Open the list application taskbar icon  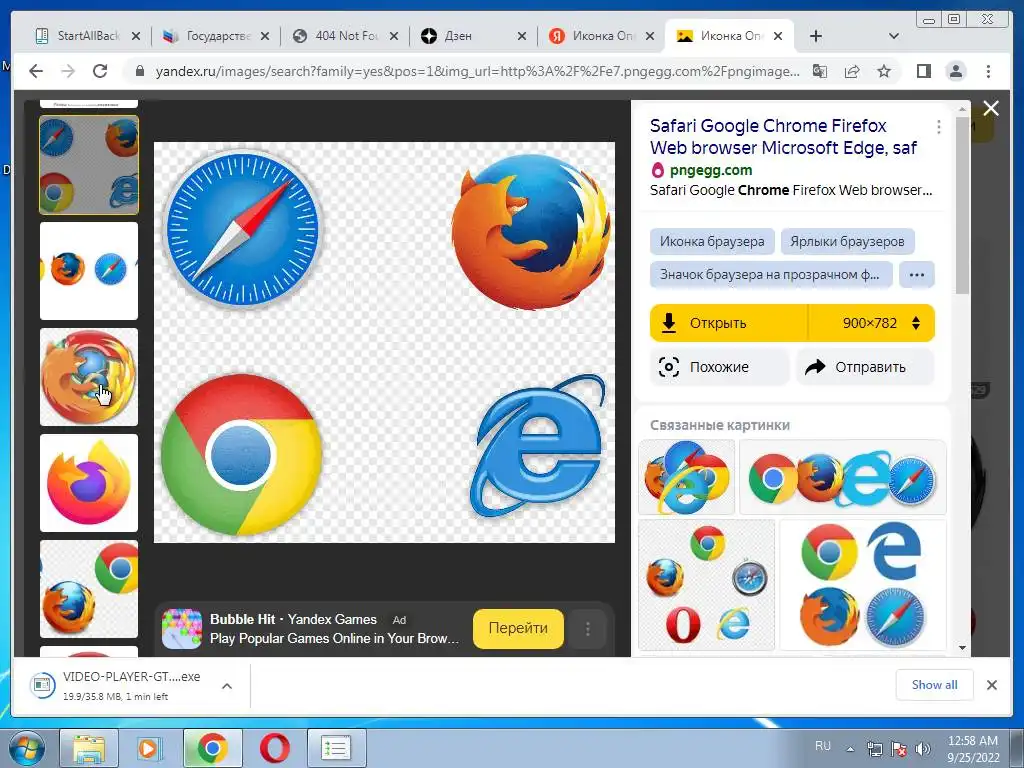point(336,748)
